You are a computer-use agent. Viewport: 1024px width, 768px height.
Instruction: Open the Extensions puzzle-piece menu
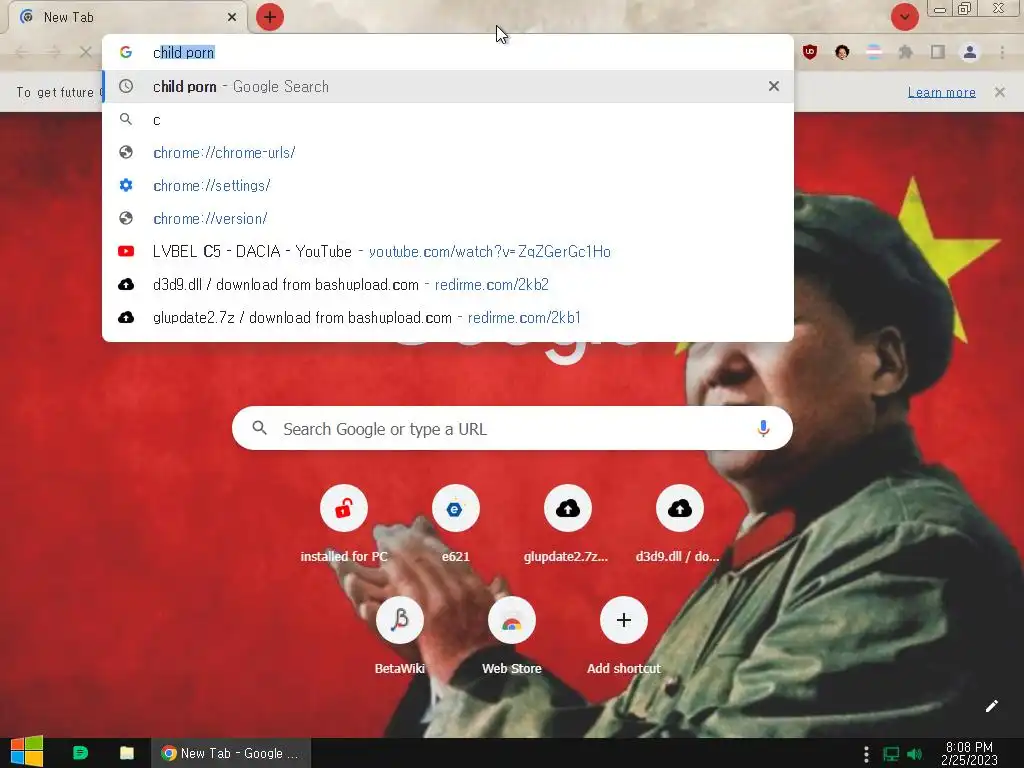tap(906, 52)
